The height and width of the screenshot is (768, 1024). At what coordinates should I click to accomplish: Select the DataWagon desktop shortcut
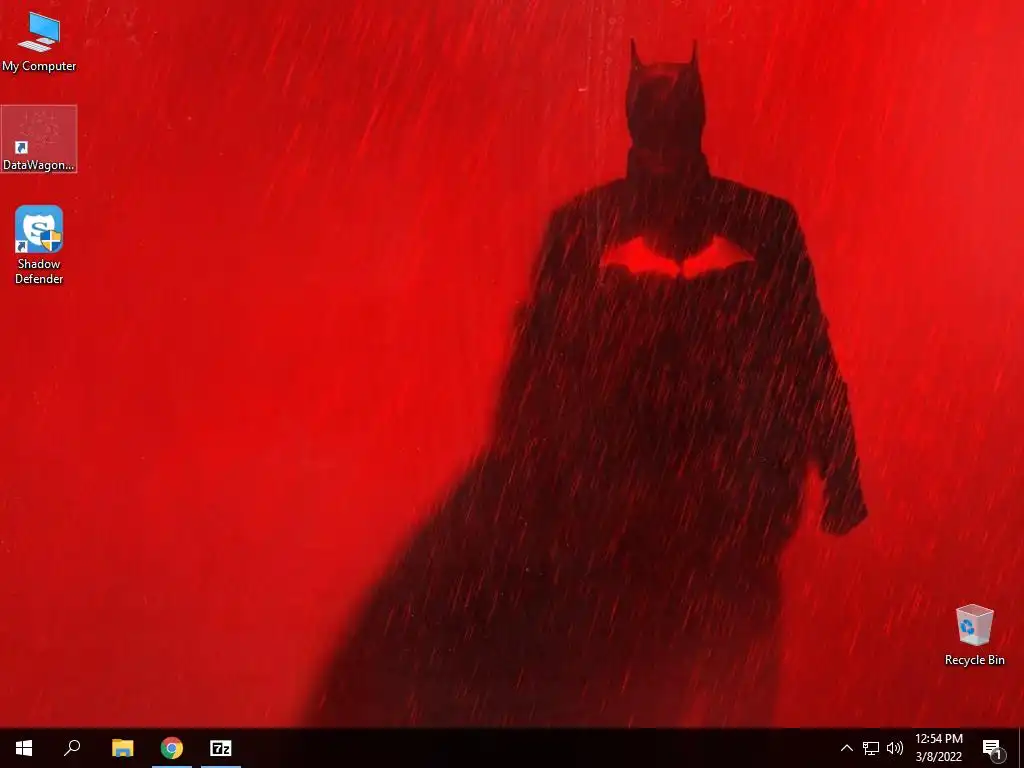39,139
